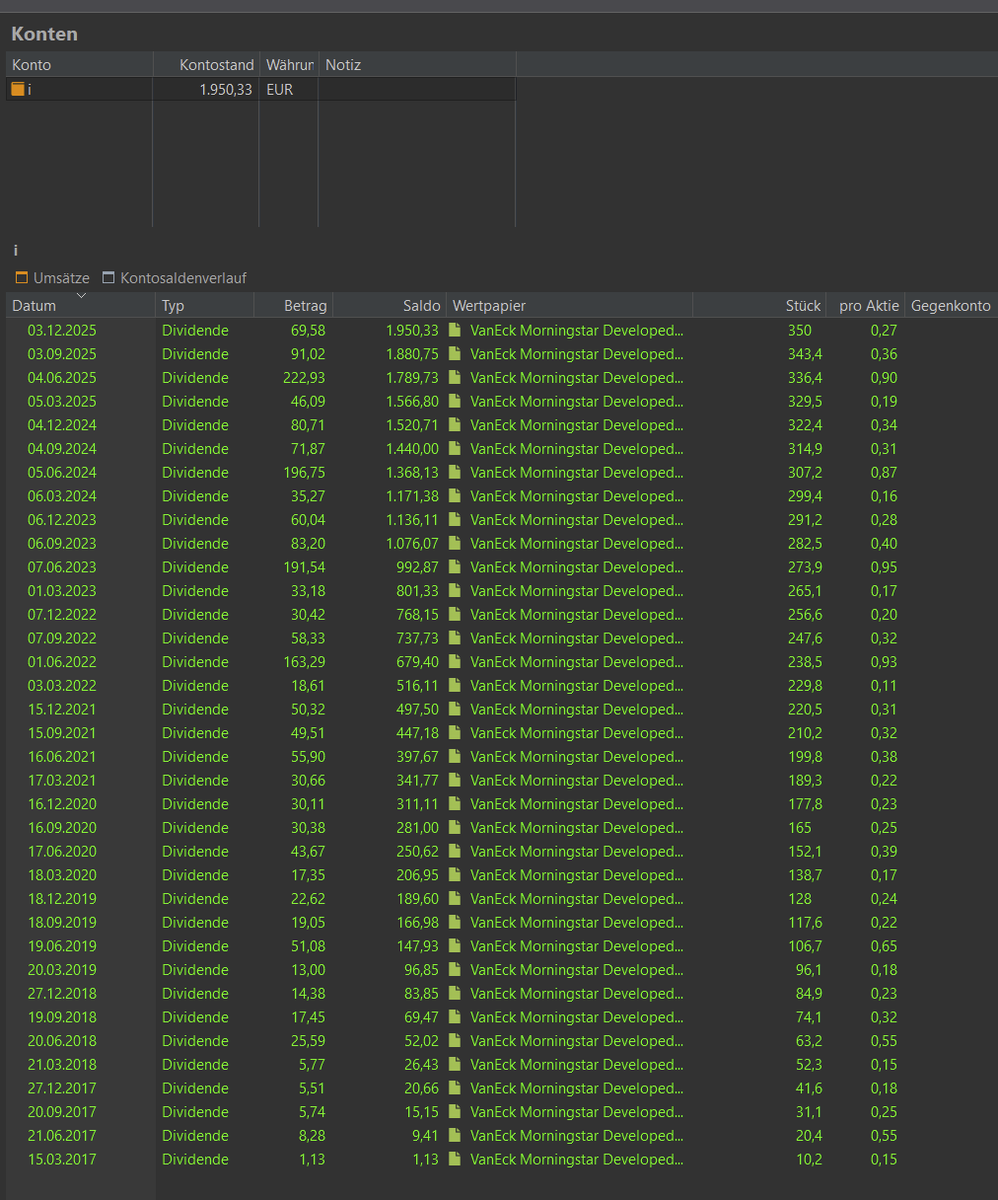This screenshot has height=1200, width=998.
Task: Click document icon in 07.06.2023 dividend row
Action: 455,567
